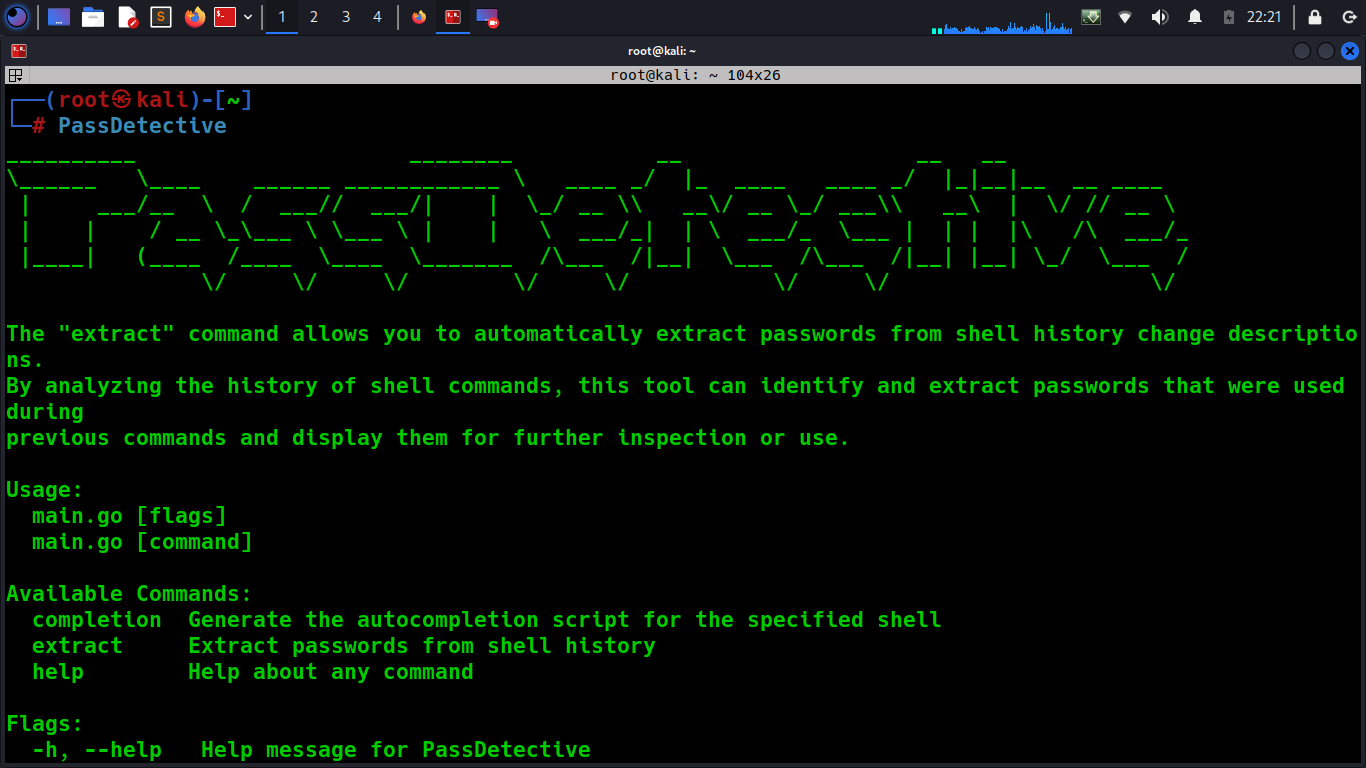Click the 22:21 panel clock
This screenshot has width=1366, height=768.
pyautogui.click(x=1264, y=17)
